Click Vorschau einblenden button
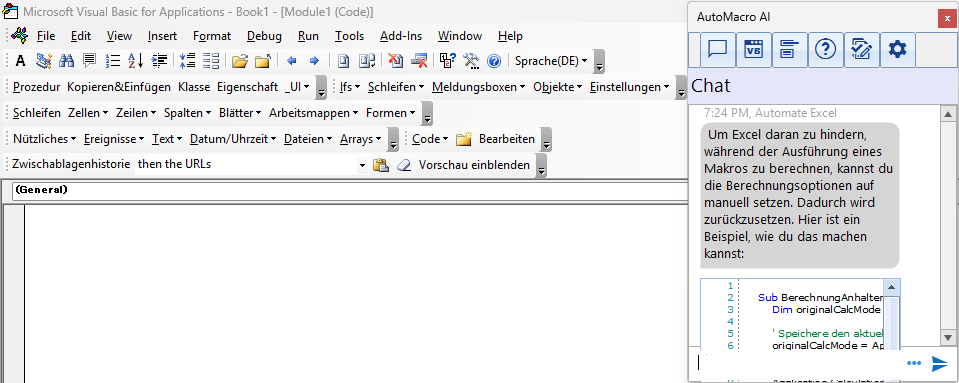Viewport: 959px width, 383px height. (x=474, y=165)
